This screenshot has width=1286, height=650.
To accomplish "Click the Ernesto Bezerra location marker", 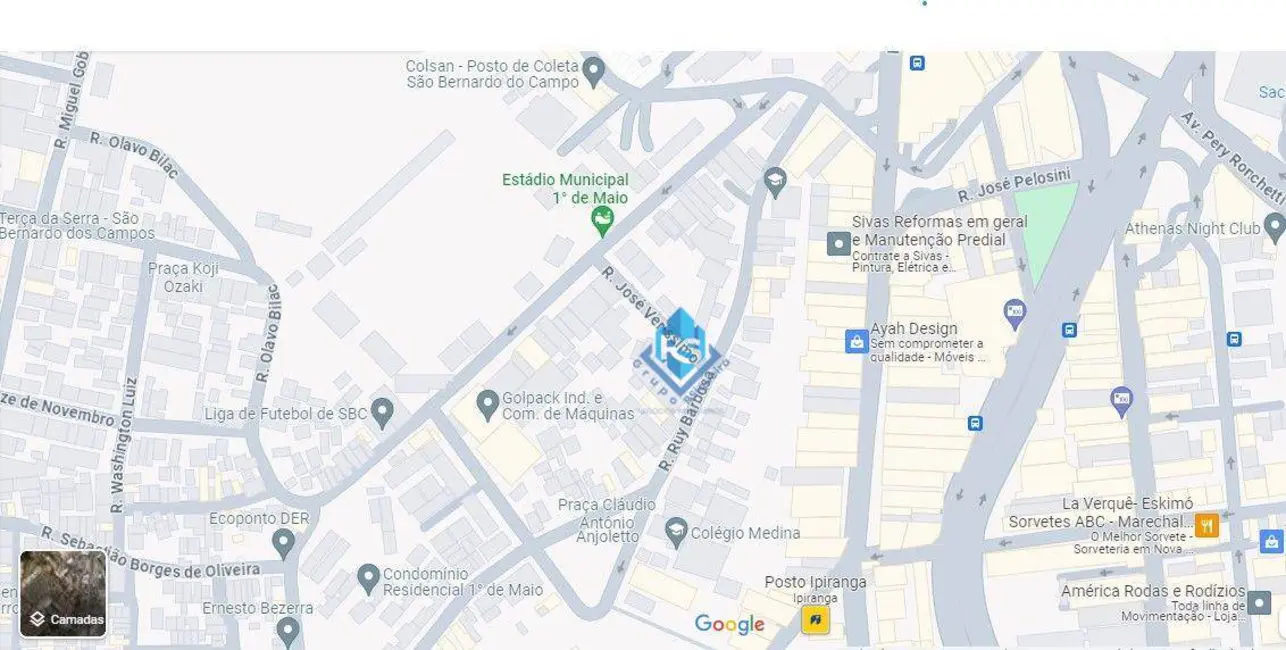I will (x=288, y=631).
